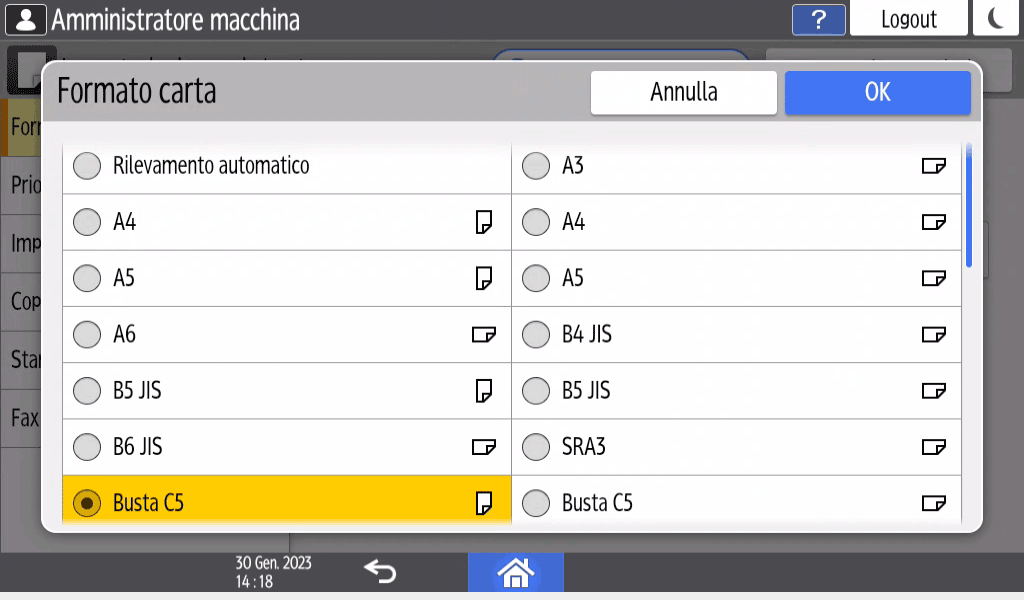Tap the Home icon in bottom bar
This screenshot has height=600, width=1024.
(x=515, y=572)
